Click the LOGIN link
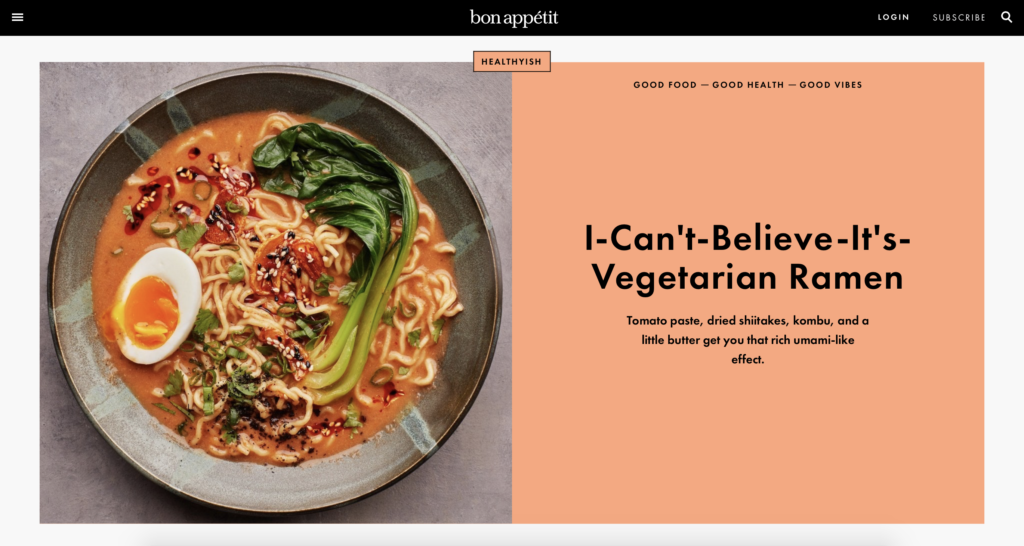 click(x=893, y=18)
